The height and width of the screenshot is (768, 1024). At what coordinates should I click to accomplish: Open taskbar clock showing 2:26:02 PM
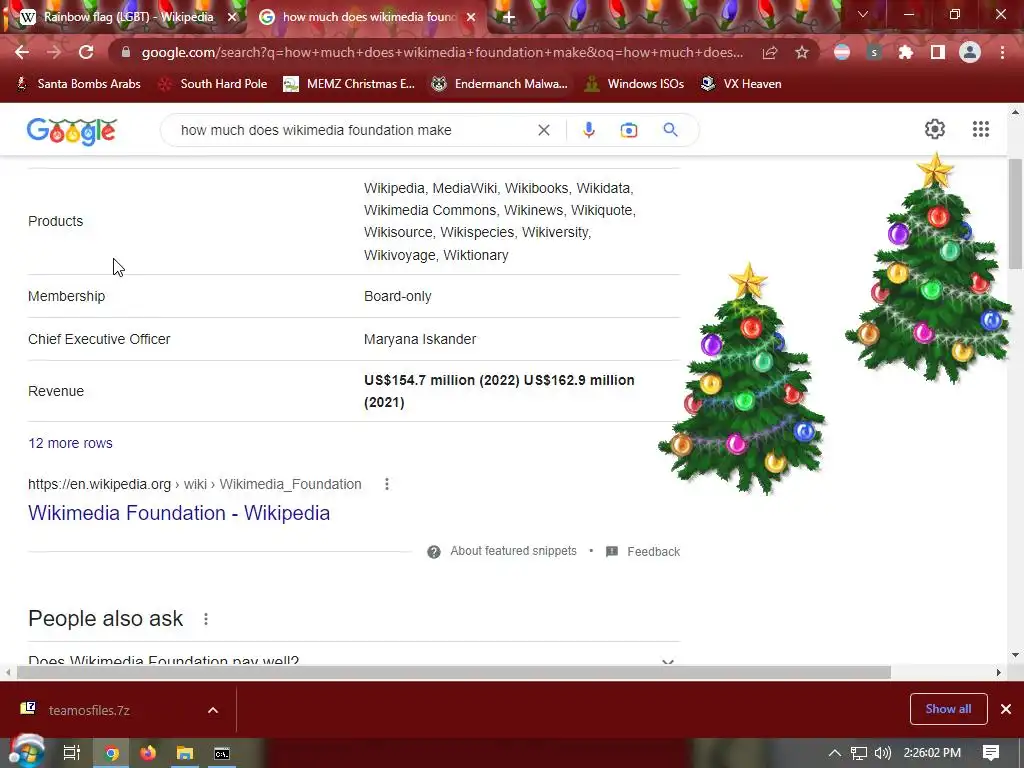(932, 753)
